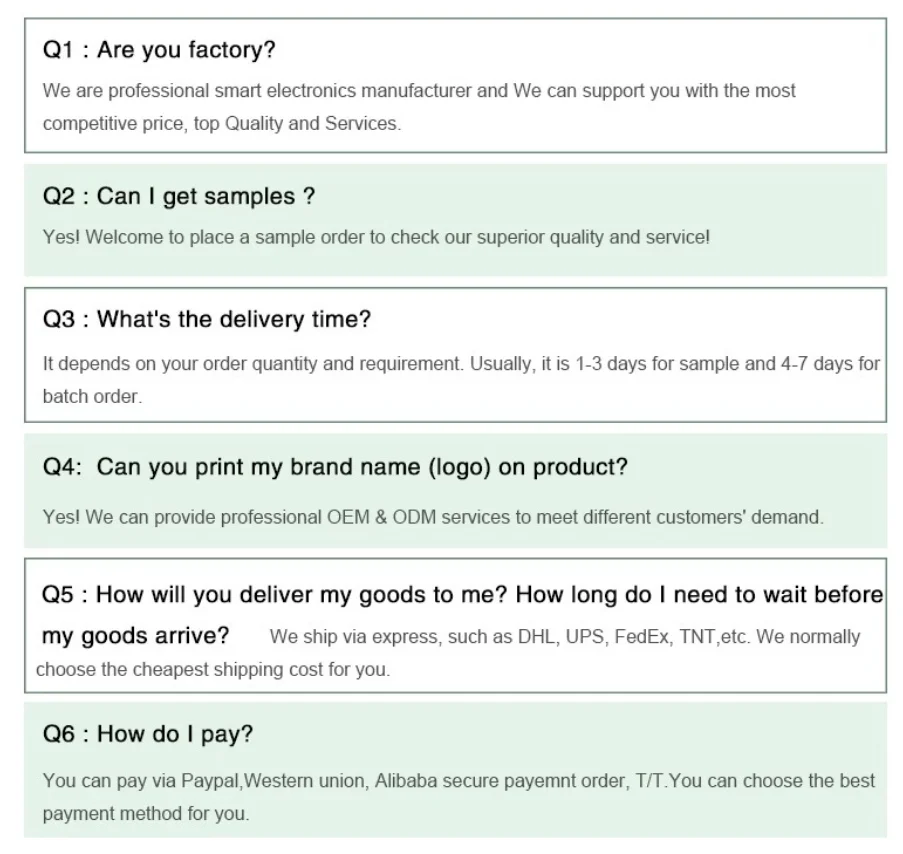Click the 'choose the cheapest shipping cost for you' line
Image resolution: width=903 pixels, height=854 pixels.
[x=212, y=670]
